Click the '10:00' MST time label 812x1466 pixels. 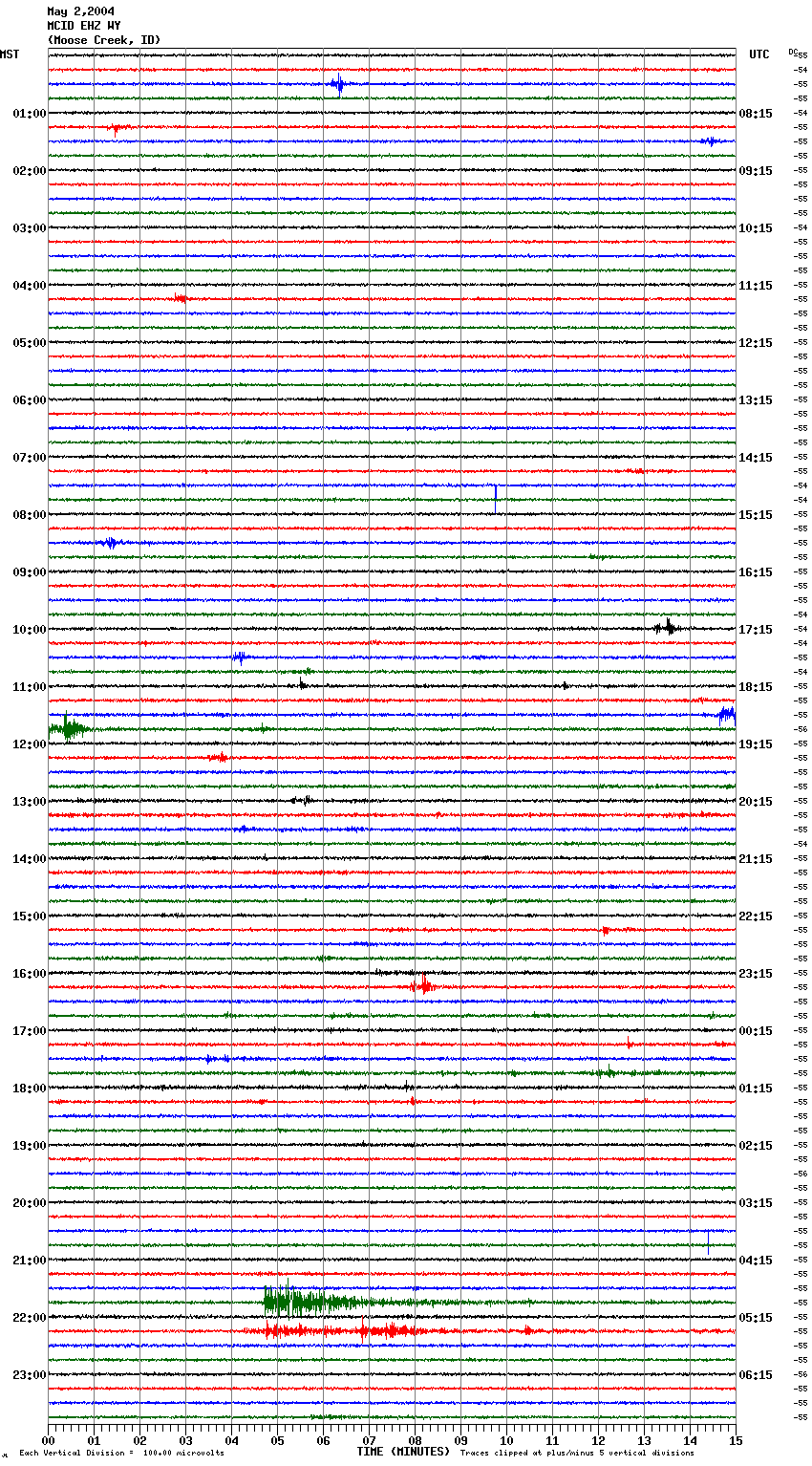coord(30,630)
